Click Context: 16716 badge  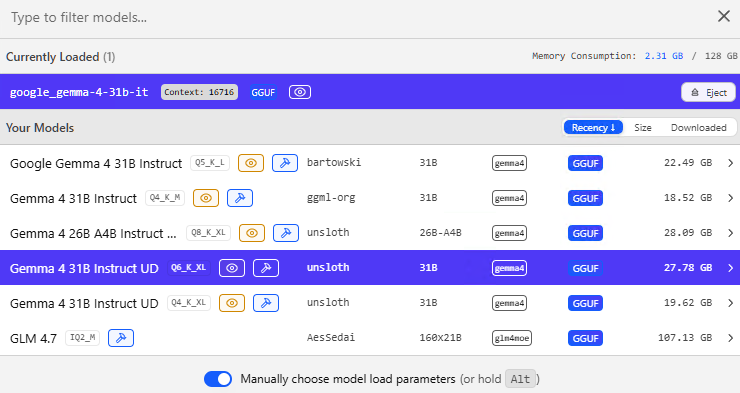click(199, 92)
